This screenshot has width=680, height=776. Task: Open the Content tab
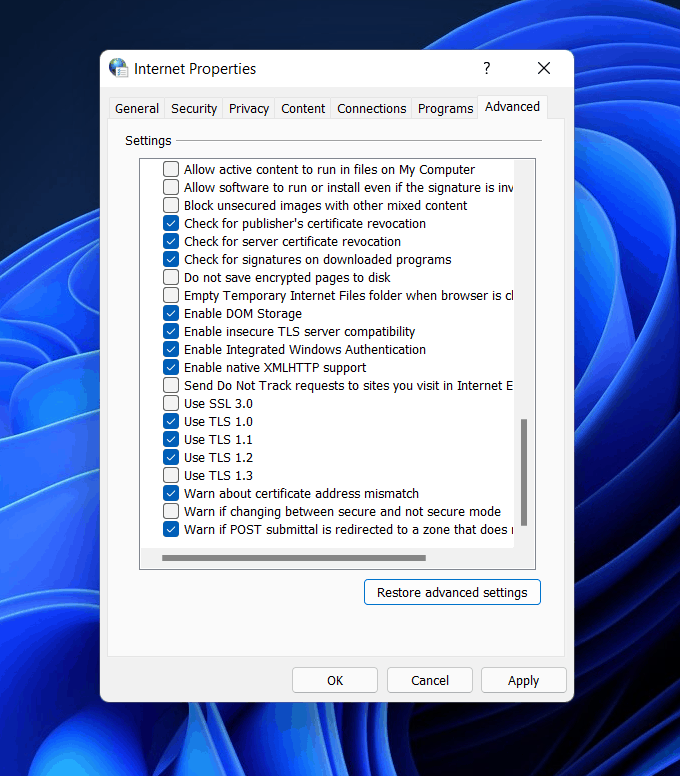click(x=303, y=108)
